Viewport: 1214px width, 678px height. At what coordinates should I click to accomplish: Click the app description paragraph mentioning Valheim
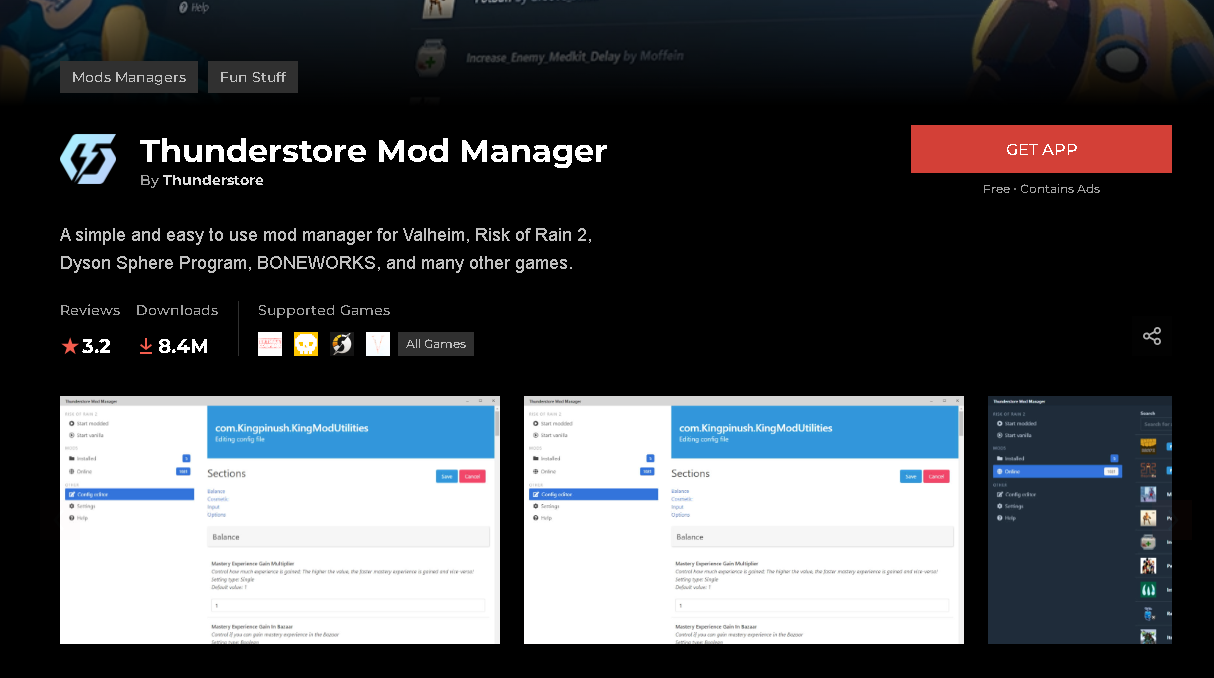point(326,249)
